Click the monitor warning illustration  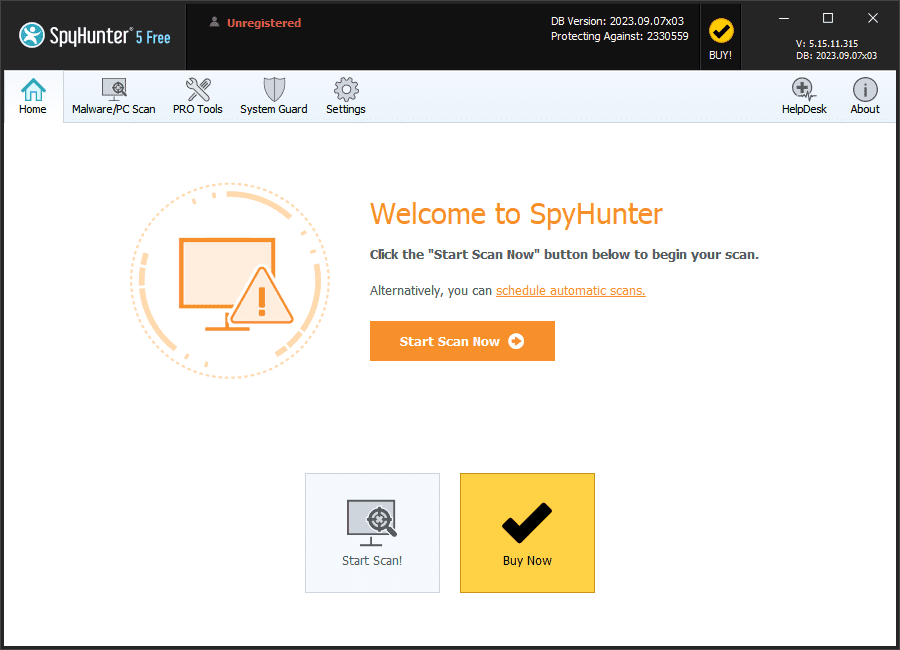tap(230, 281)
